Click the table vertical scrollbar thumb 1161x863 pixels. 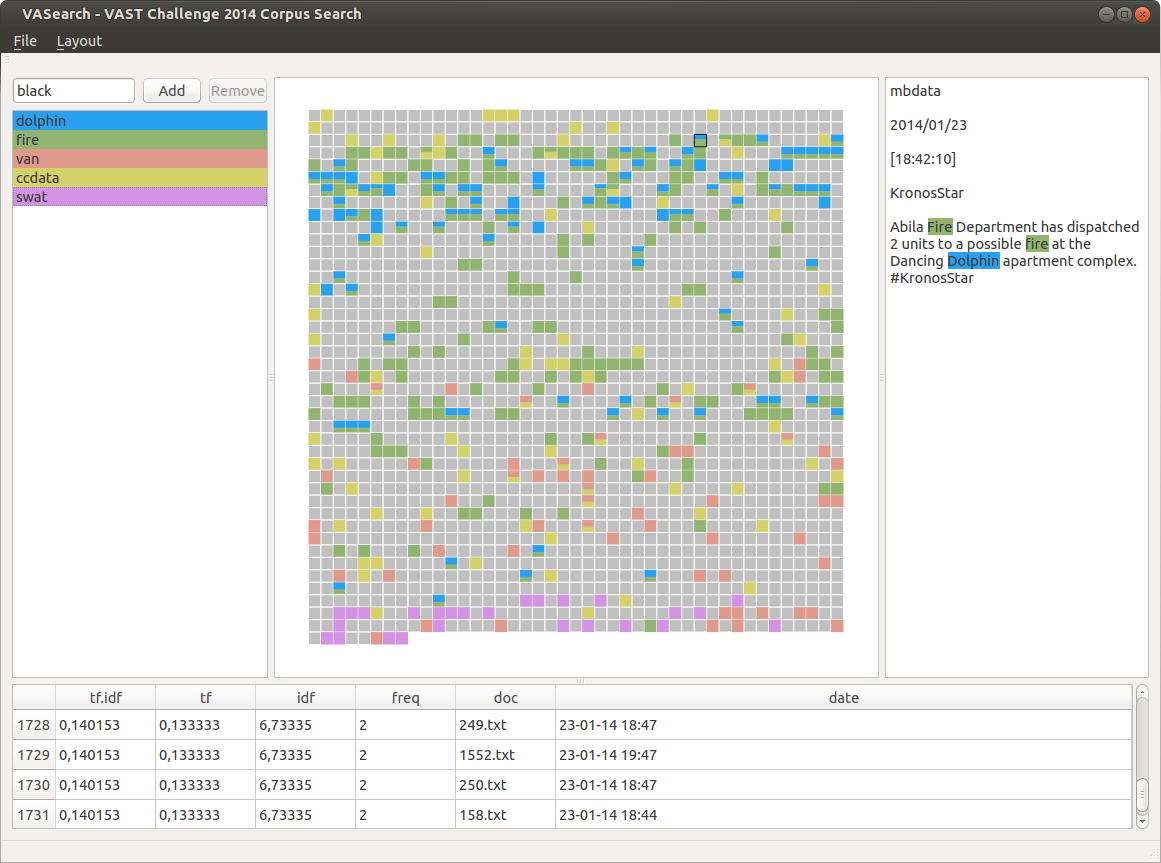1142,795
